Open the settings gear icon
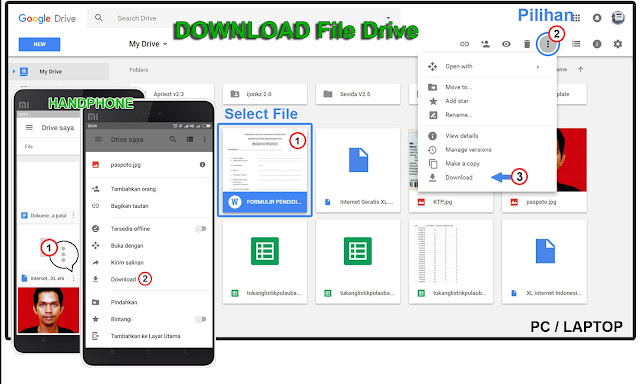This screenshot has height=384, width=640. [x=618, y=44]
